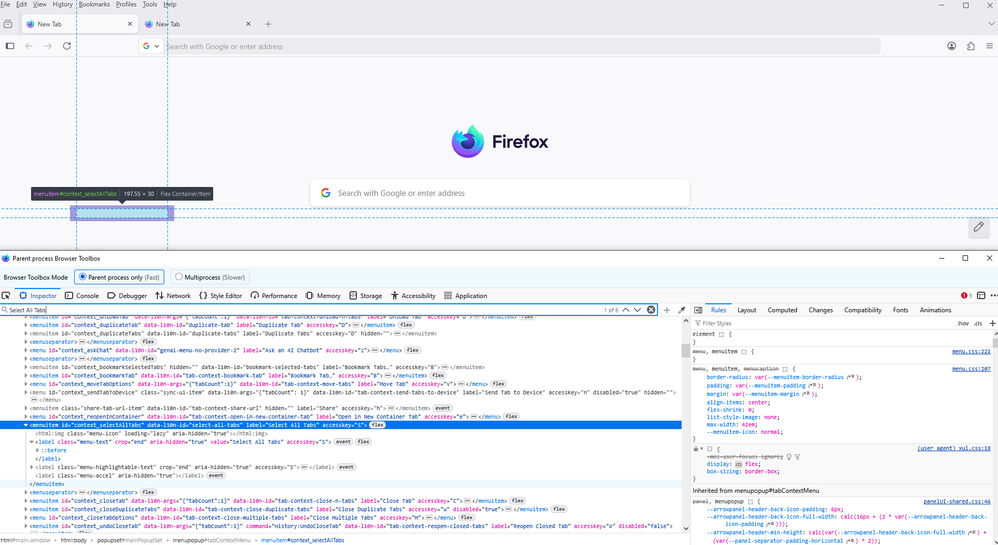998x545 pixels.
Task: Toggle the :hov pseudo-class panel
Action: (962, 324)
